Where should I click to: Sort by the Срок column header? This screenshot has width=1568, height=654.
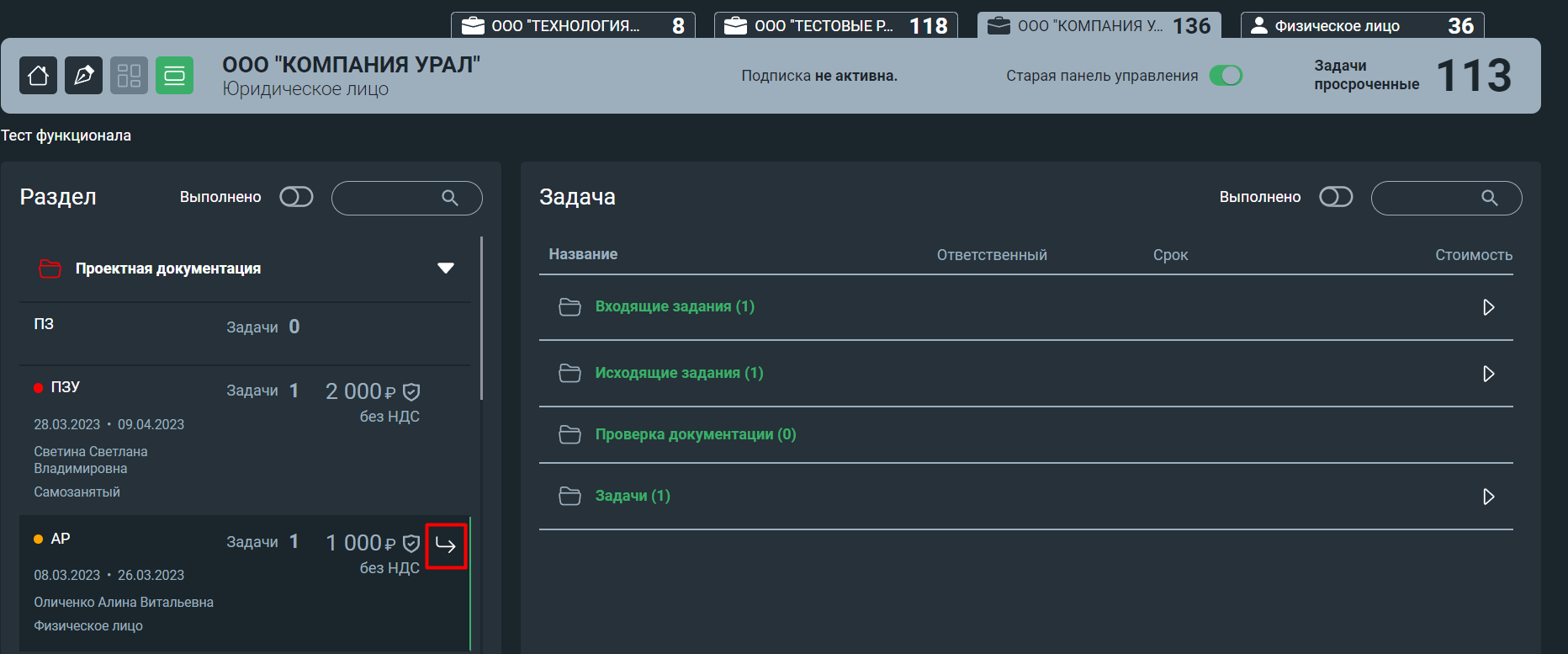pyautogui.click(x=1170, y=255)
